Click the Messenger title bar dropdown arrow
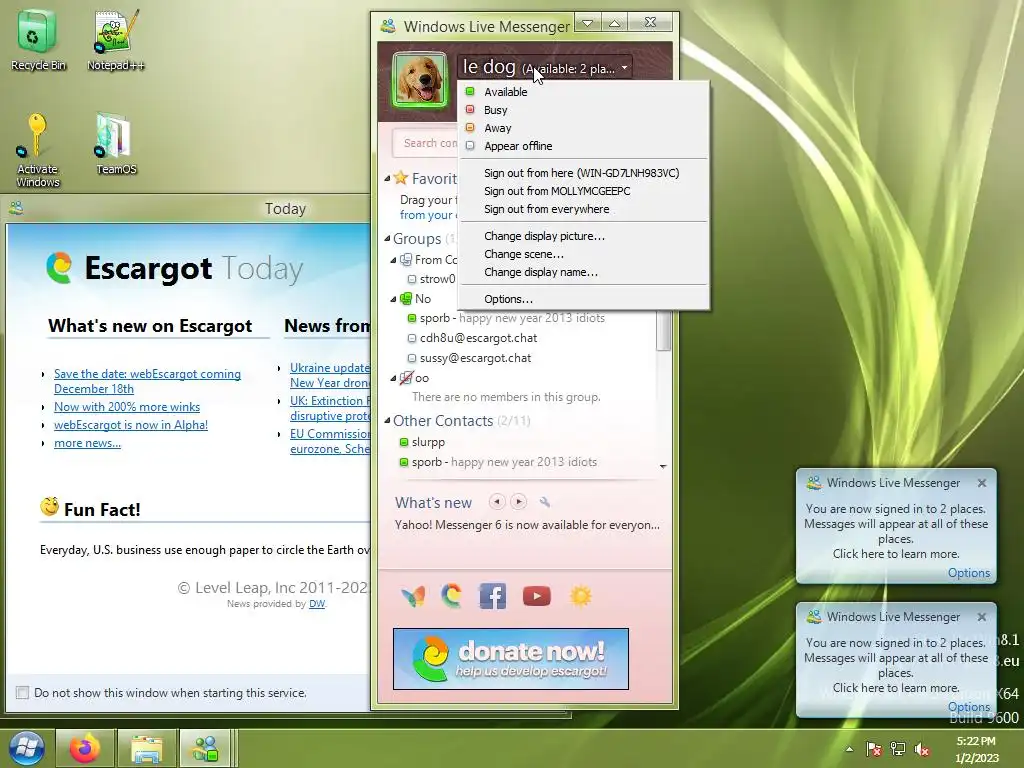 (x=588, y=23)
